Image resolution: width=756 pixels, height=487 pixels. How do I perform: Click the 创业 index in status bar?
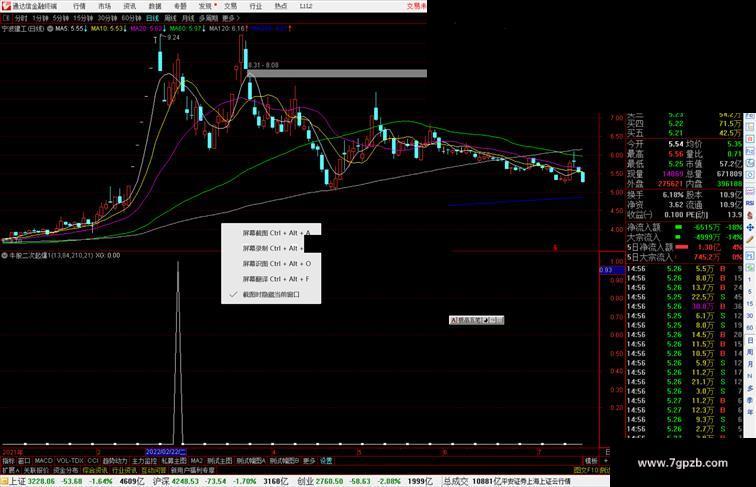pos(305,481)
